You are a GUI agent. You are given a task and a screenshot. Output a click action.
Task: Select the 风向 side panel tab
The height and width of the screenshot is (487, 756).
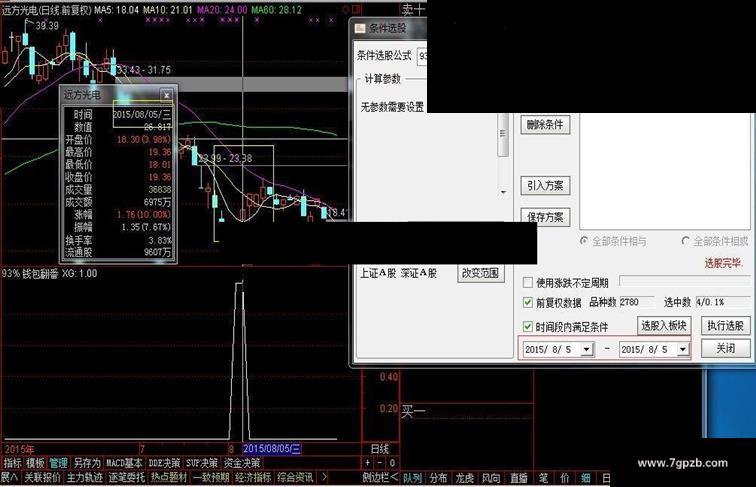(491, 478)
